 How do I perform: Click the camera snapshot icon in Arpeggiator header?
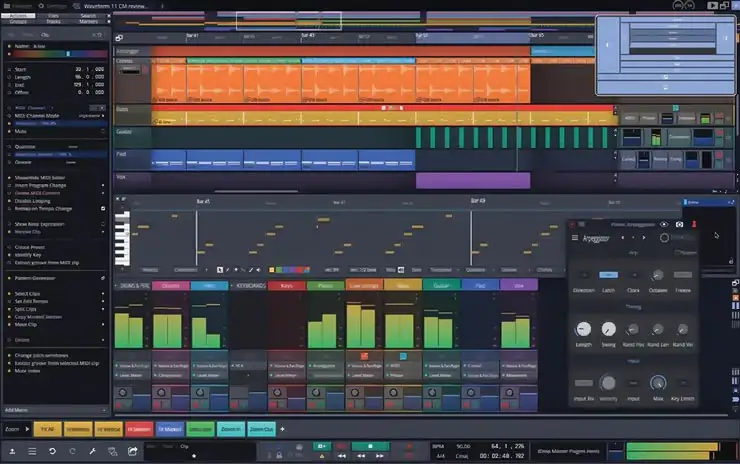679,225
